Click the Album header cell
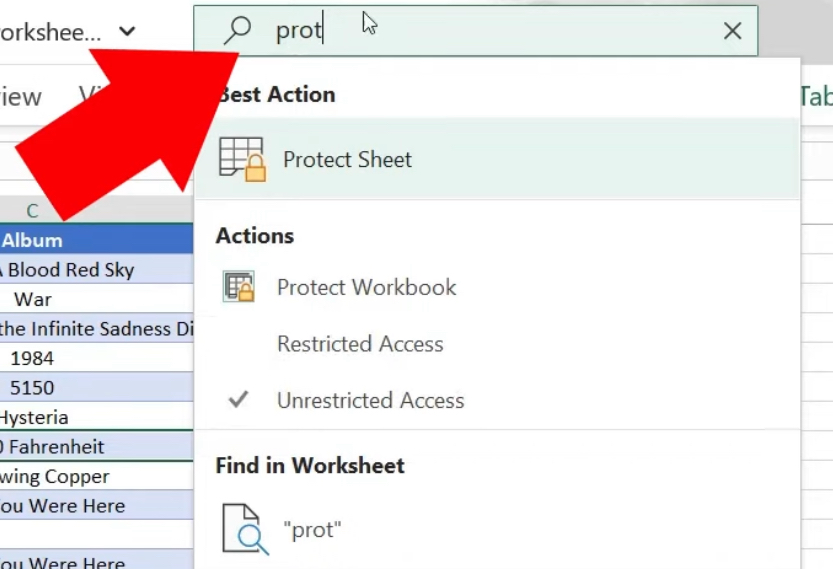 96,240
